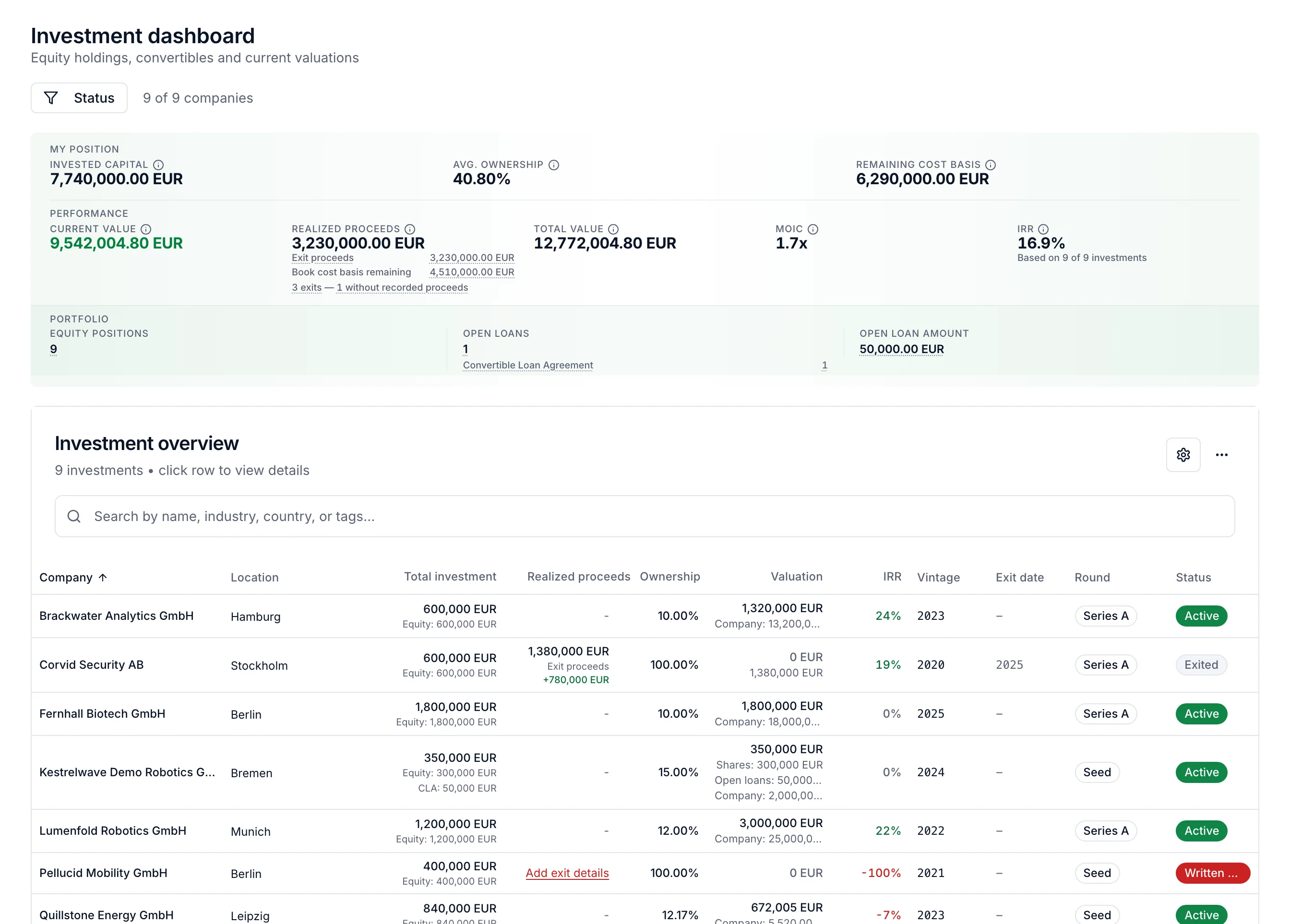Sort by Valuation column header
The height and width of the screenshot is (924, 1290).
[x=796, y=577]
